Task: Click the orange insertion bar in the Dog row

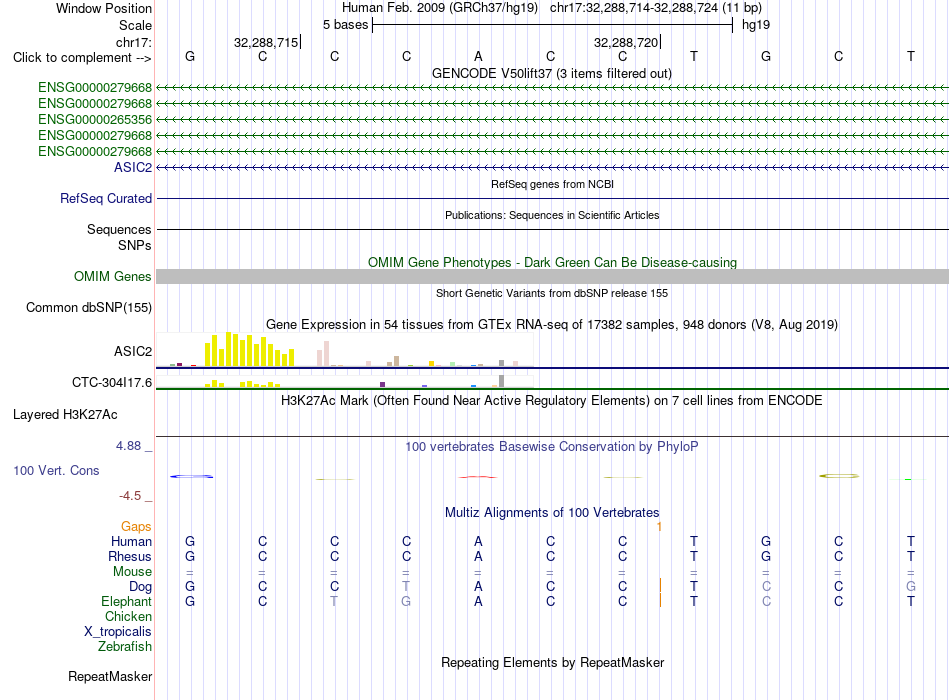Action: tap(660, 585)
